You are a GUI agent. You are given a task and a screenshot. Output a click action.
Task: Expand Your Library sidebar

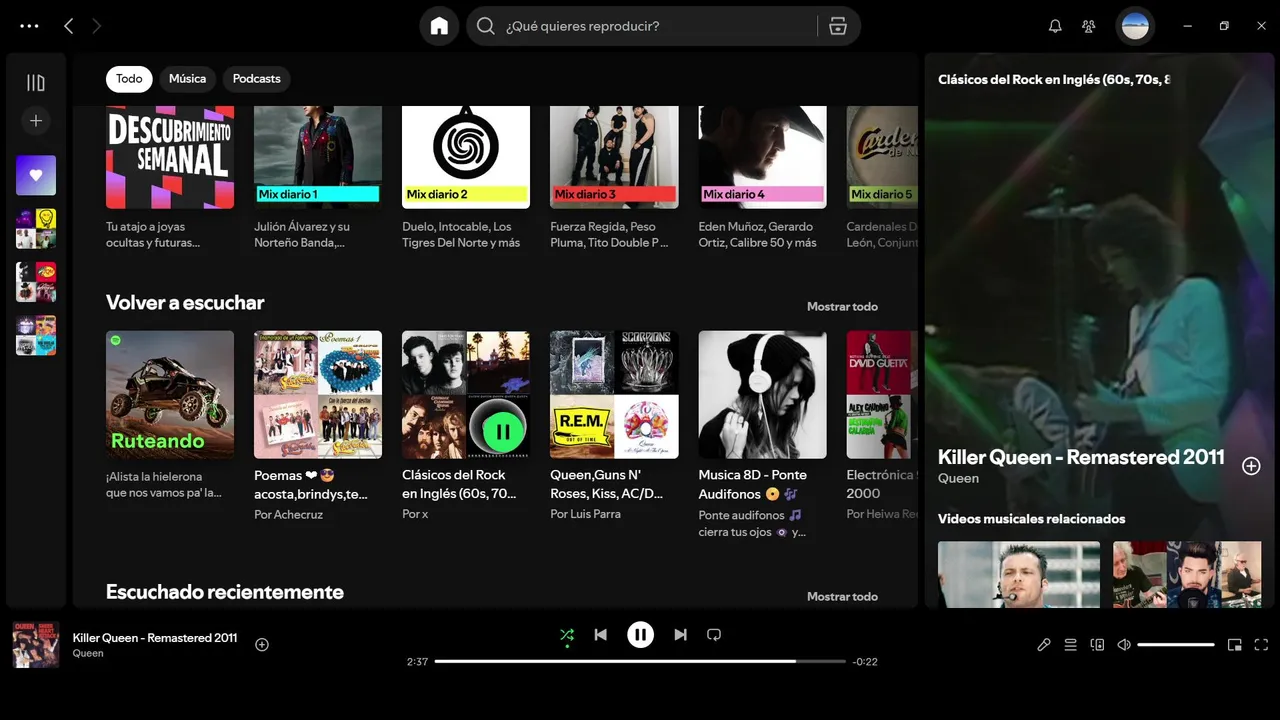point(36,83)
